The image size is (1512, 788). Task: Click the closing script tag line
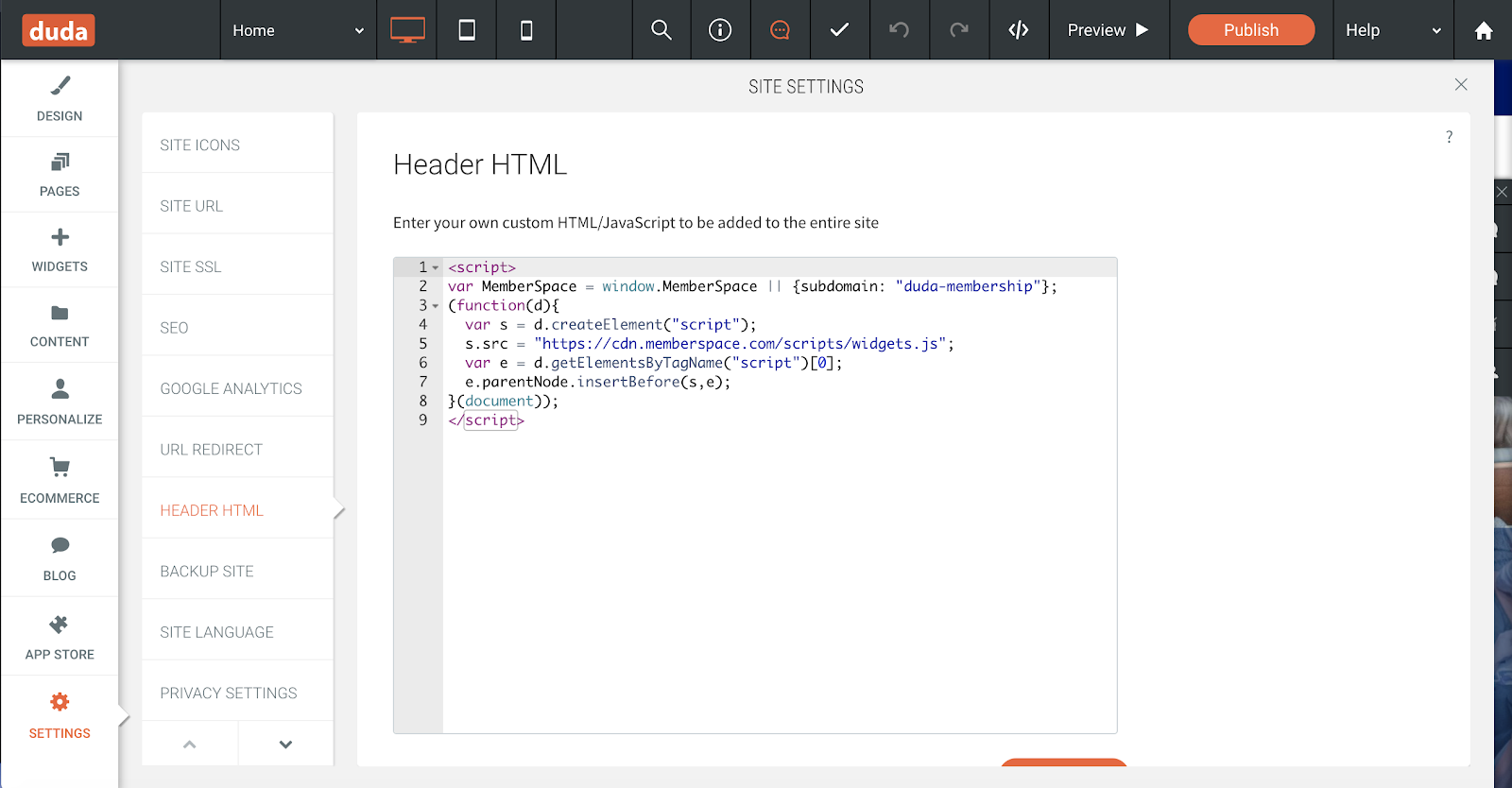point(486,420)
